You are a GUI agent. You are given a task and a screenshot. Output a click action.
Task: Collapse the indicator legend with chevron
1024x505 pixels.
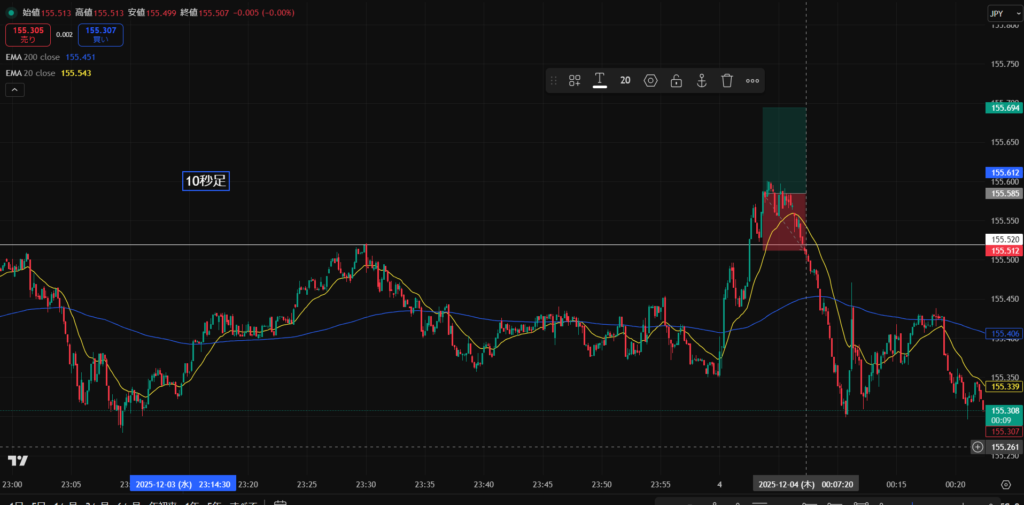[15, 90]
